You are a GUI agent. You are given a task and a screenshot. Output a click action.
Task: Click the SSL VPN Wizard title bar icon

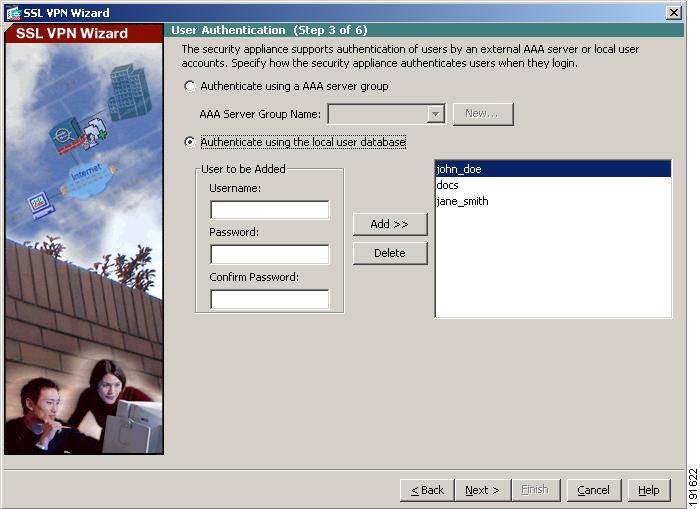(x=13, y=13)
